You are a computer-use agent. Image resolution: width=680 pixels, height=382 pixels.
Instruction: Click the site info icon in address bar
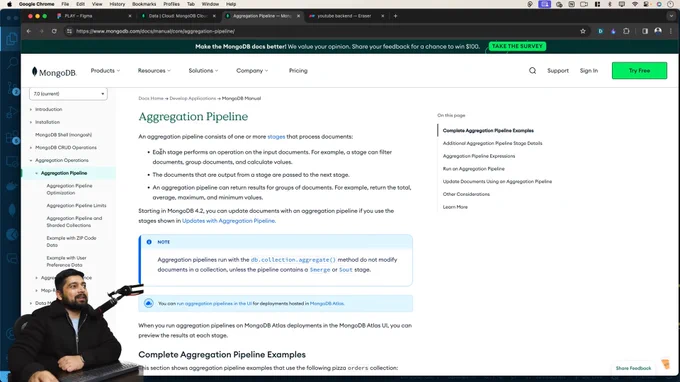[69, 31]
